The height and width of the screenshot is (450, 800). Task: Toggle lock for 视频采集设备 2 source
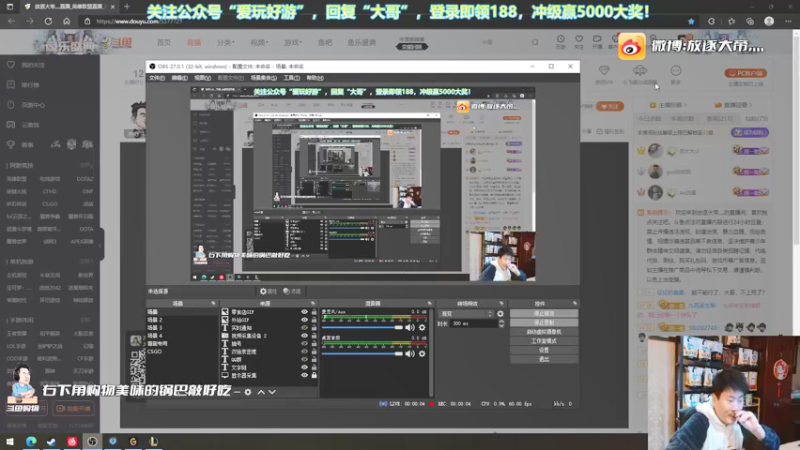(314, 336)
